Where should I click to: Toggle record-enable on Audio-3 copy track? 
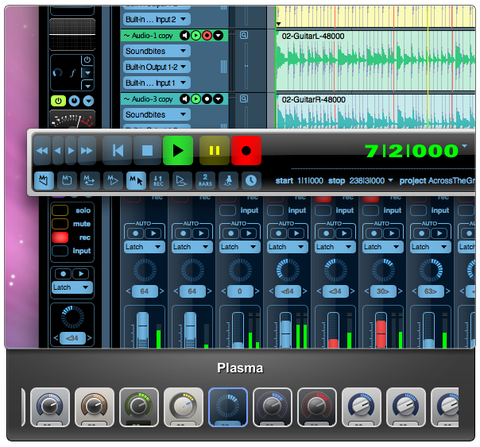(207, 99)
